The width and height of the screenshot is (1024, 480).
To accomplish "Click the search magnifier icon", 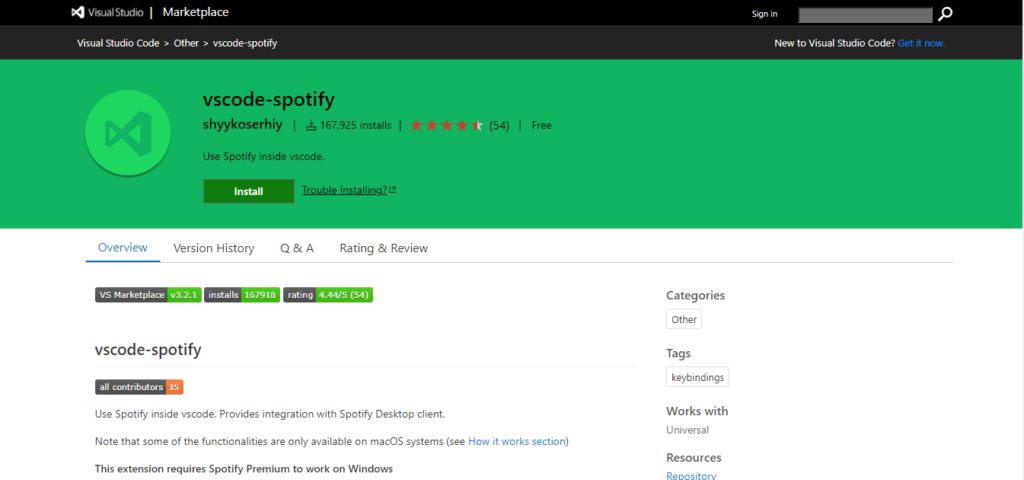I will pyautogui.click(x=945, y=14).
